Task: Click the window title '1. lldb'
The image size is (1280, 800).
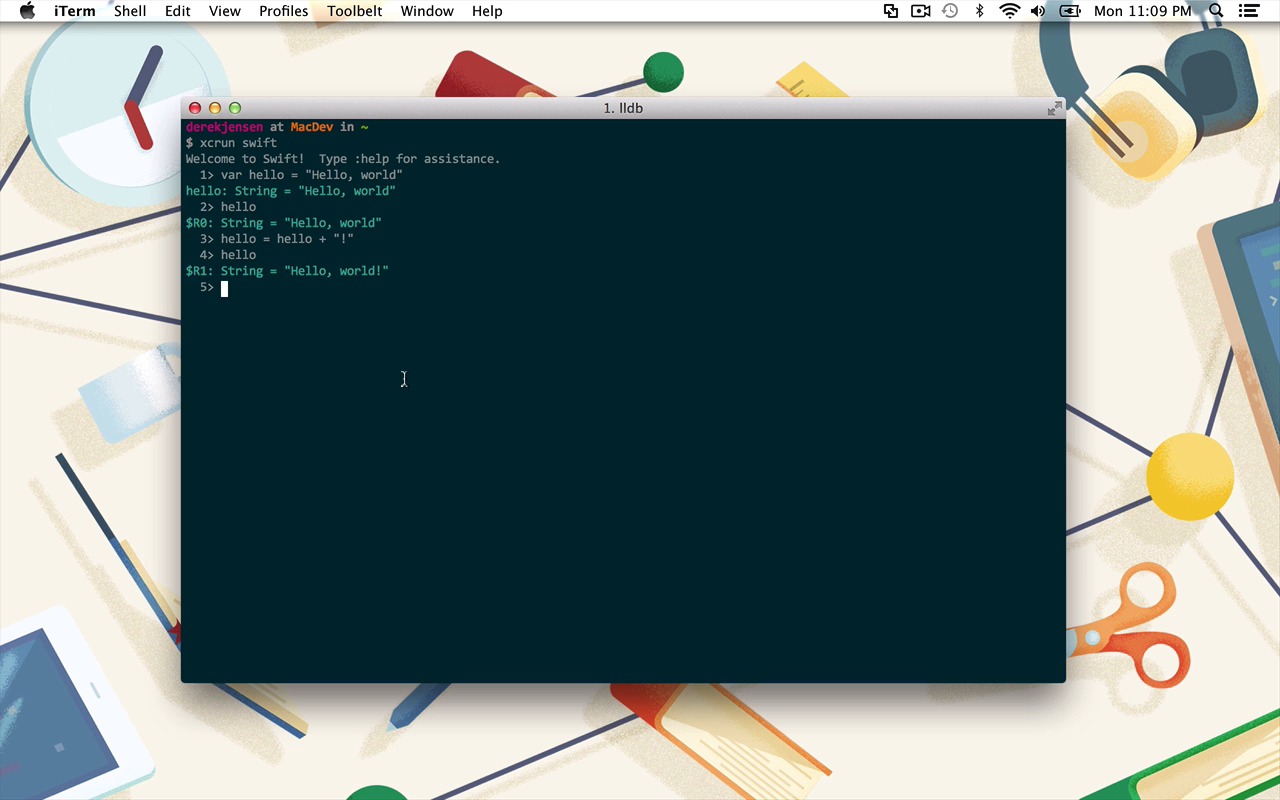Action: tap(623, 108)
